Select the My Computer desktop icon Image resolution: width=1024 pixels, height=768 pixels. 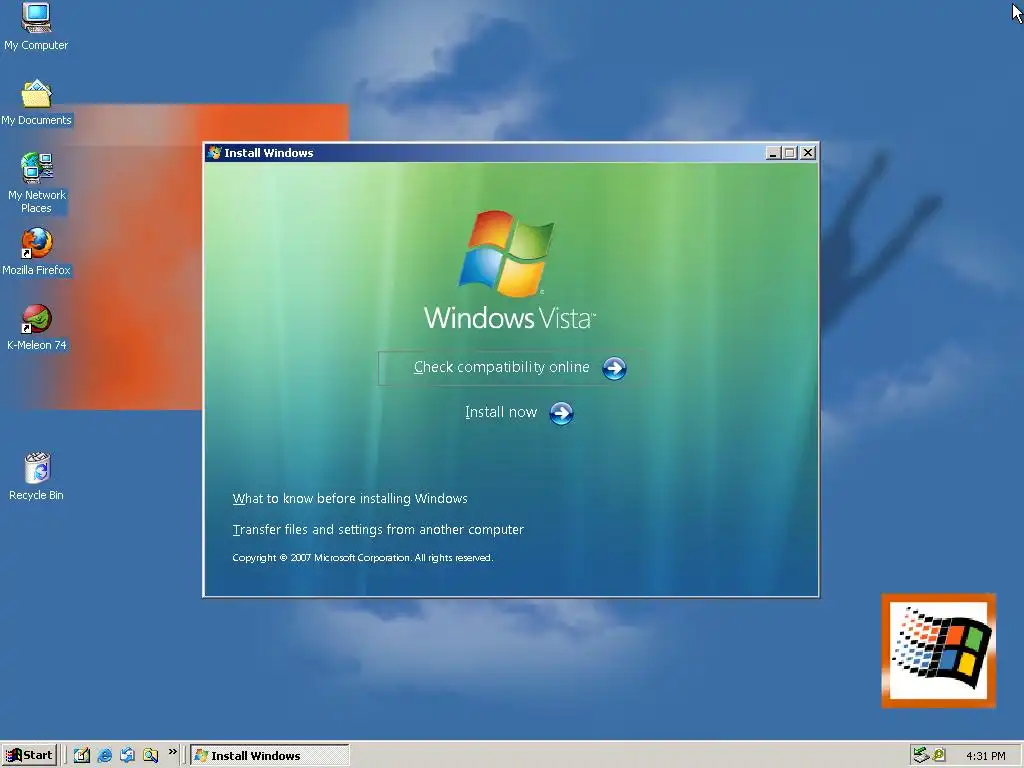point(36,26)
